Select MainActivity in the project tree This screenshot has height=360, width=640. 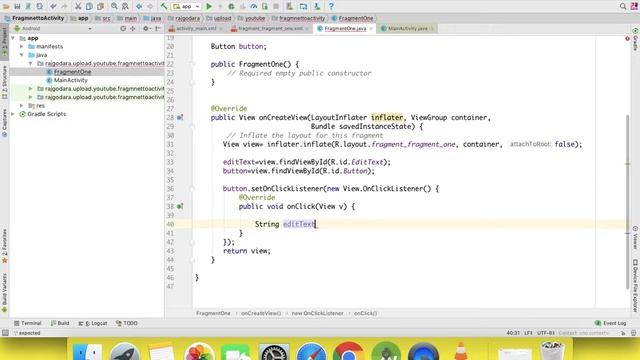(x=71, y=80)
